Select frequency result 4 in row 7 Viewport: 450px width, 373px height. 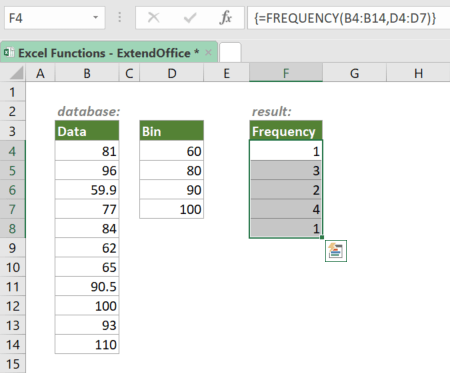(x=286, y=209)
